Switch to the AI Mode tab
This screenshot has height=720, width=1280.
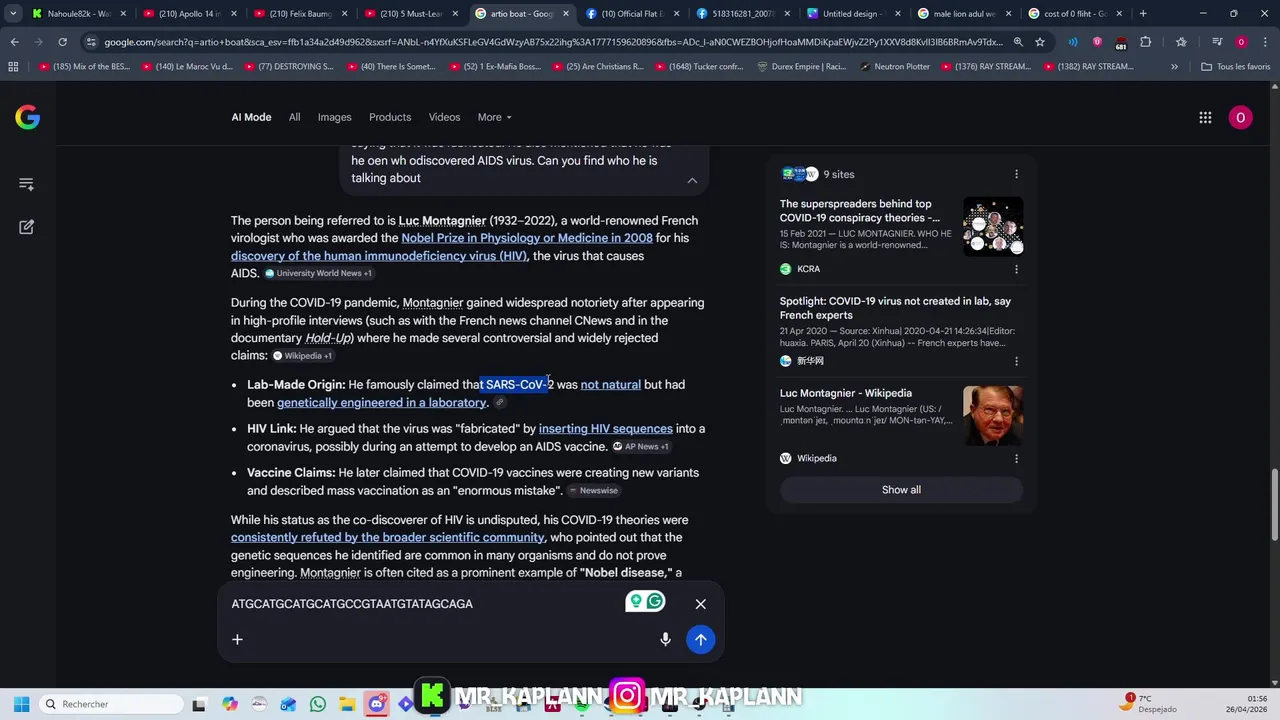[x=251, y=117]
